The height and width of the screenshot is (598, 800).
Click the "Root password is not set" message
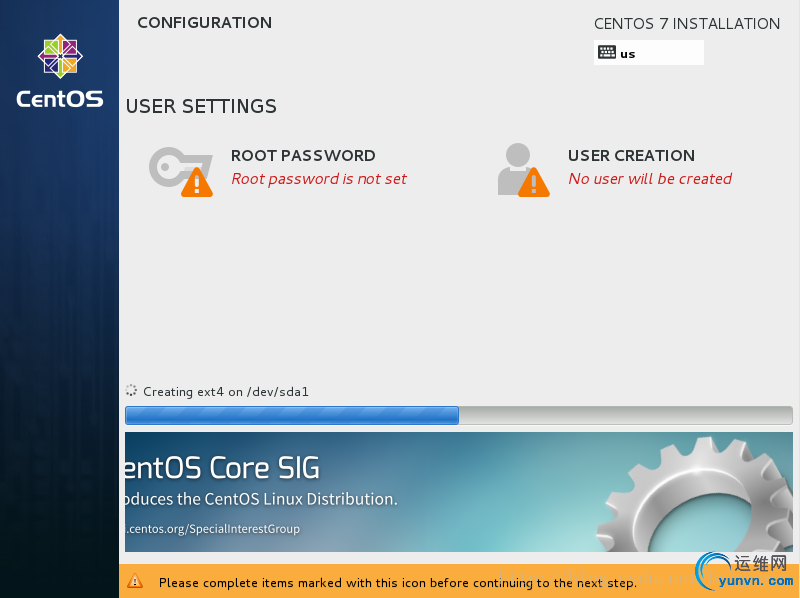pos(319,179)
